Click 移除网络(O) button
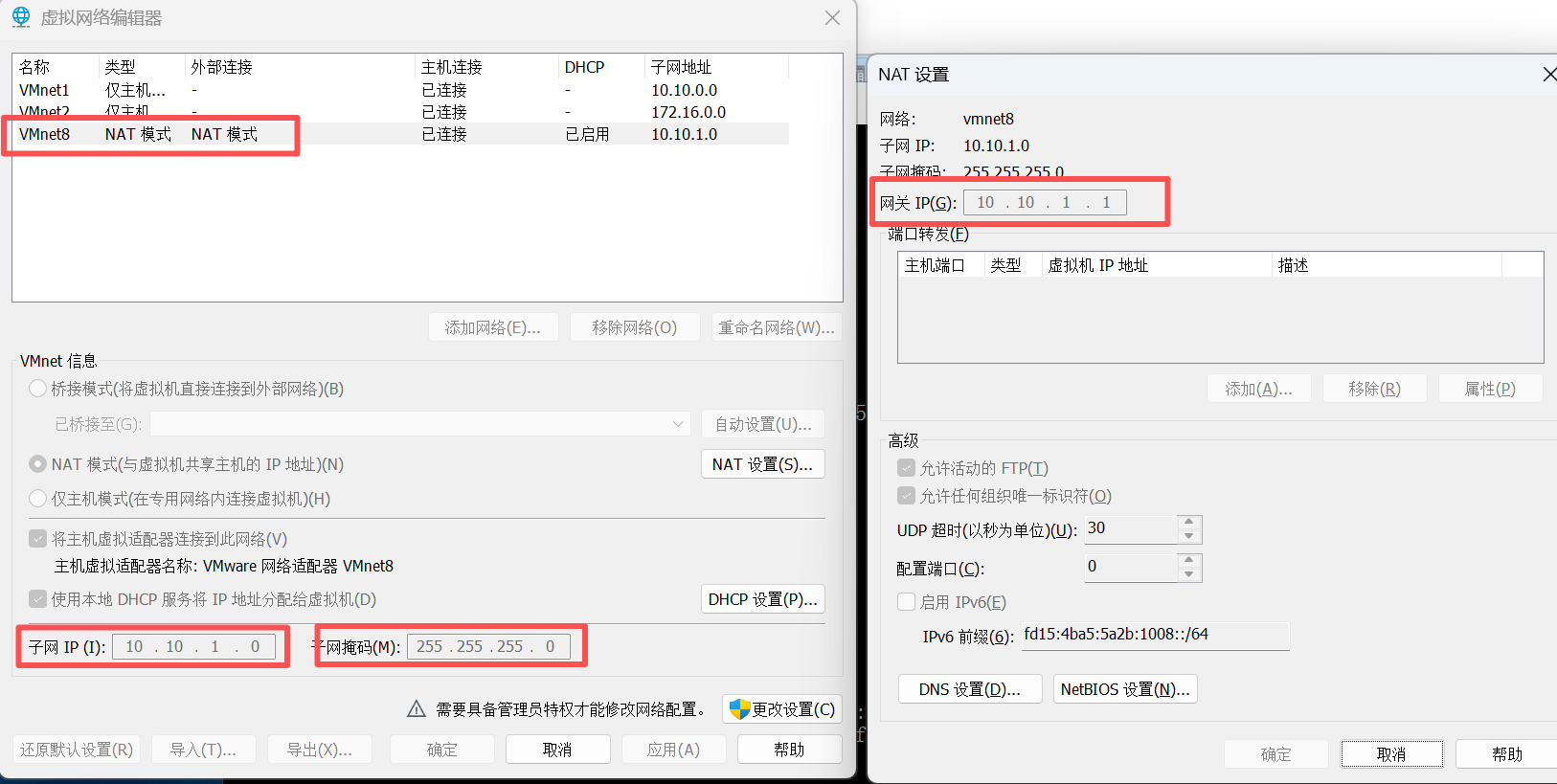Viewport: 1557px width, 784px height. pyautogui.click(x=634, y=327)
